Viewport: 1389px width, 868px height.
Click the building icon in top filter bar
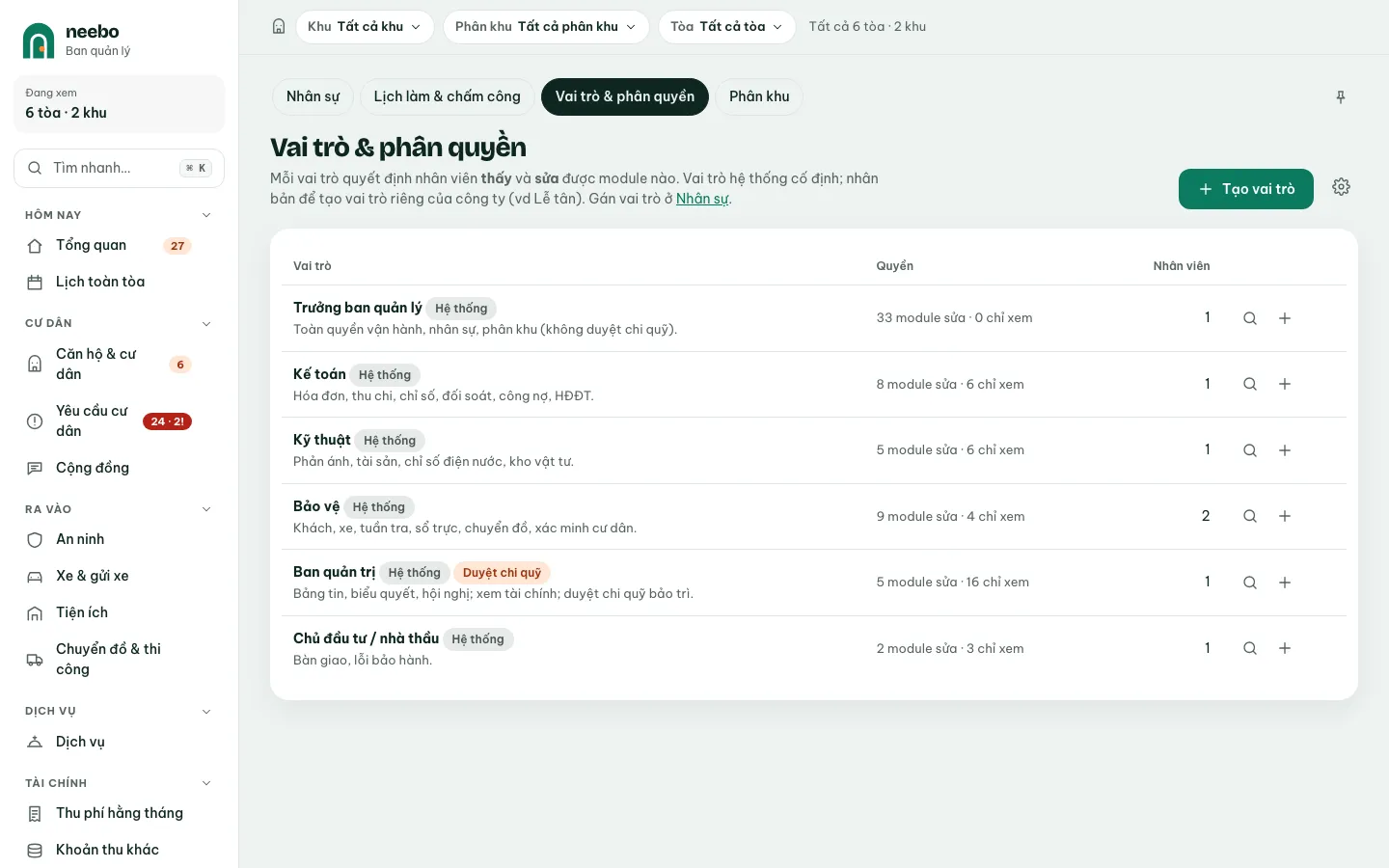pos(279,27)
